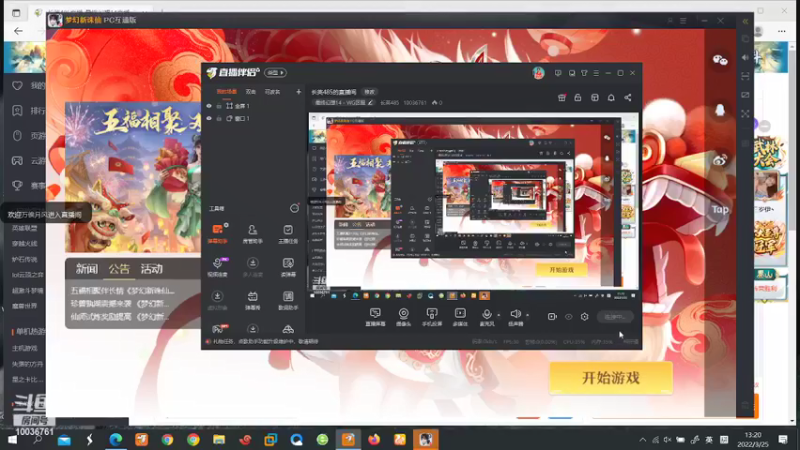800x450 pixels.
Task: Expand the toolbox more-options circle button
Action: (294, 208)
